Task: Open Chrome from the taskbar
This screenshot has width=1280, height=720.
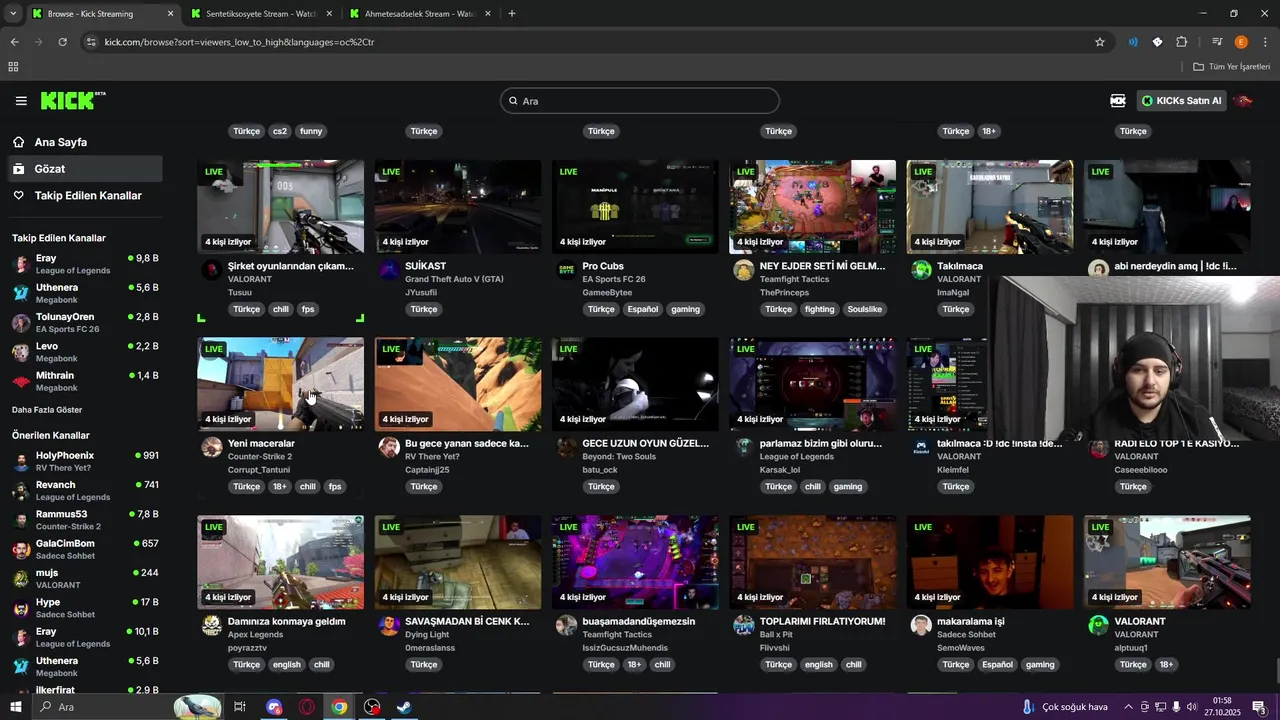Action: point(340,707)
